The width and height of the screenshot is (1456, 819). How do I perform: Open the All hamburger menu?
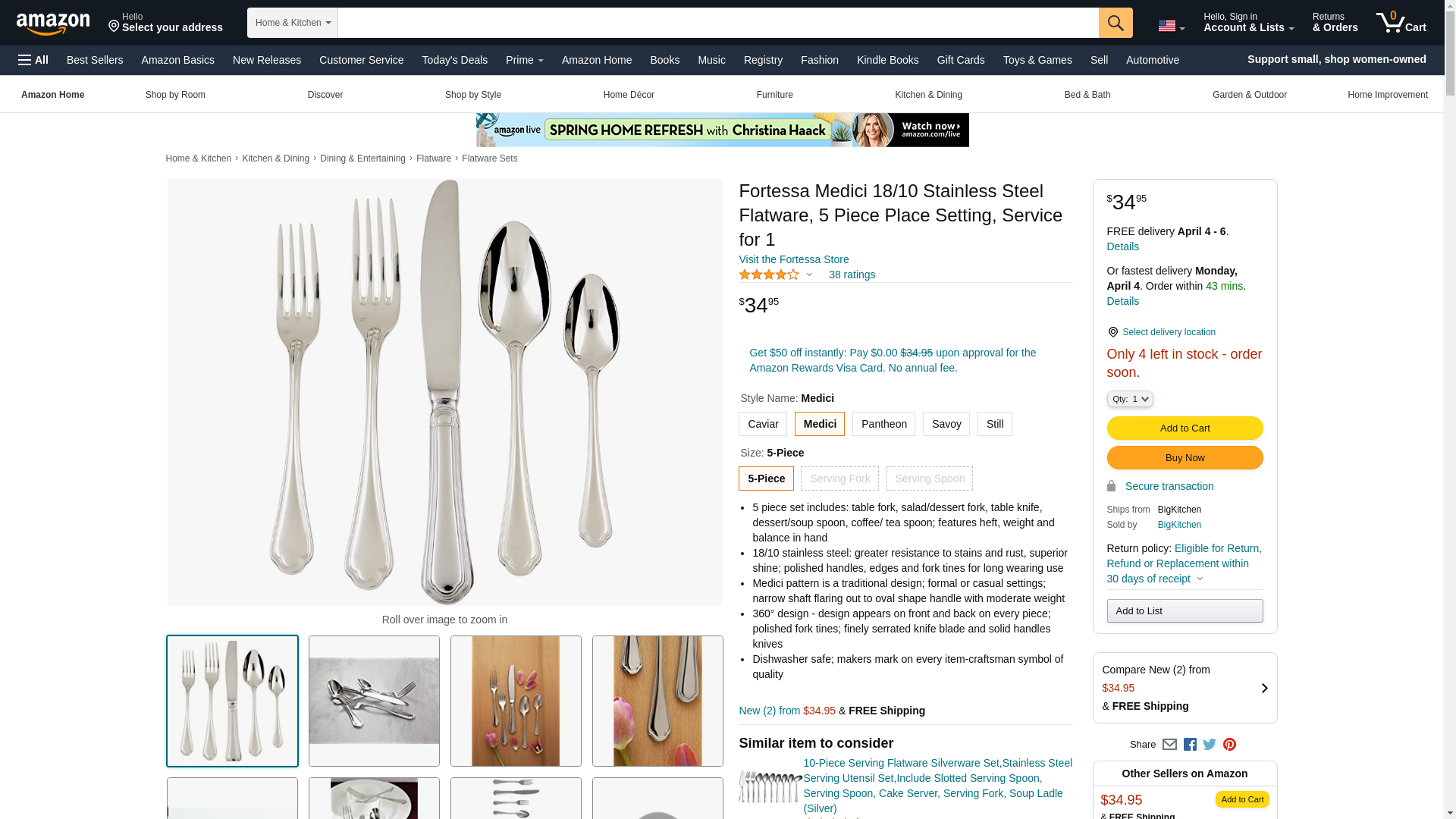point(33,60)
